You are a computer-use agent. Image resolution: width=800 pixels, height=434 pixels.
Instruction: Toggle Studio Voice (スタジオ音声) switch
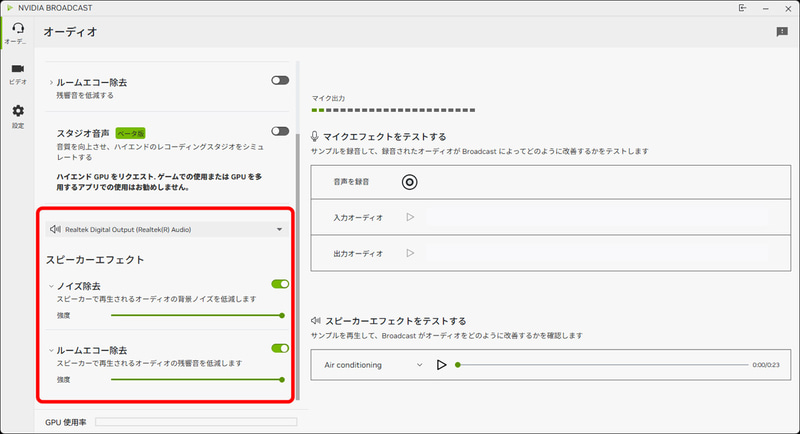(280, 131)
